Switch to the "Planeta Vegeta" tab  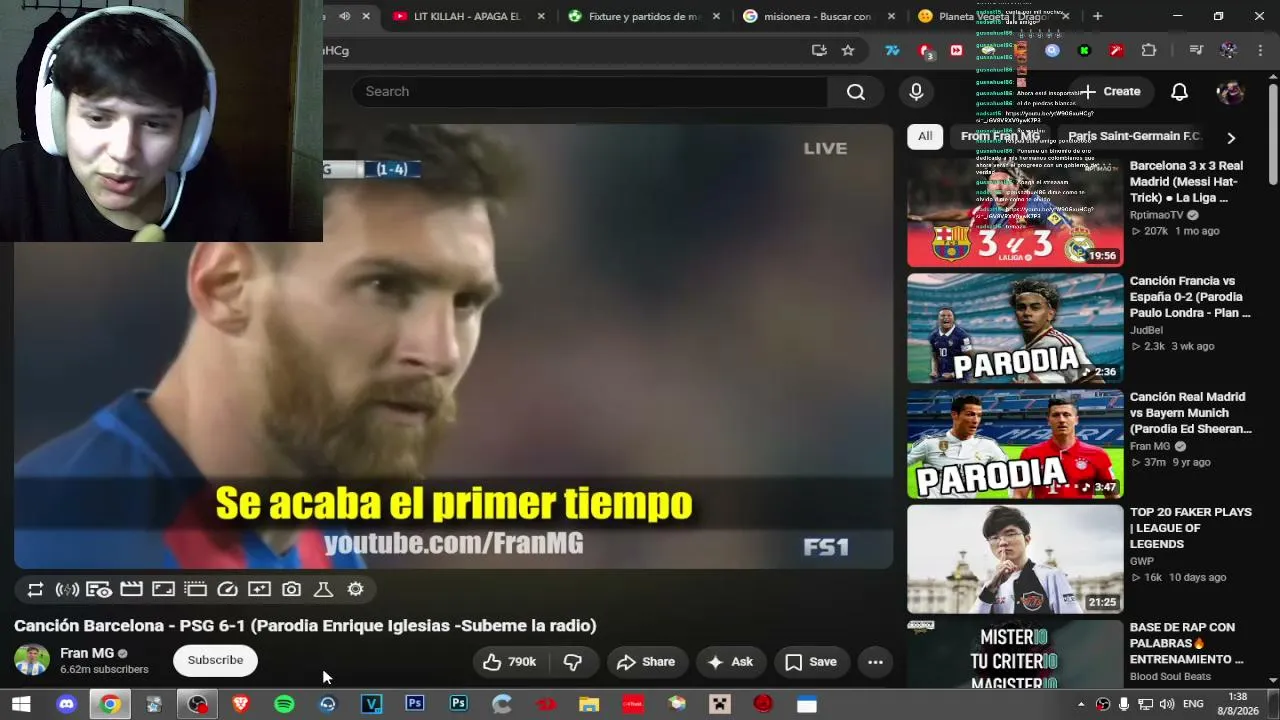point(993,16)
